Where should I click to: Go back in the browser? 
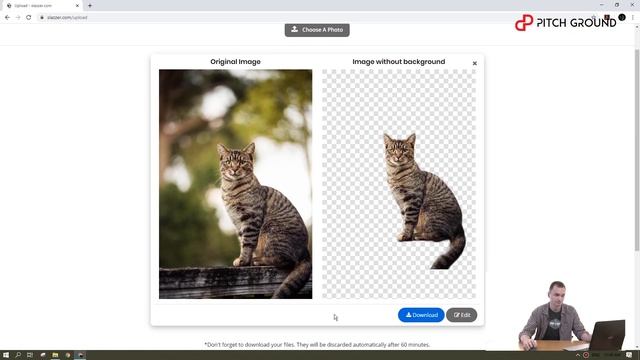[7, 18]
